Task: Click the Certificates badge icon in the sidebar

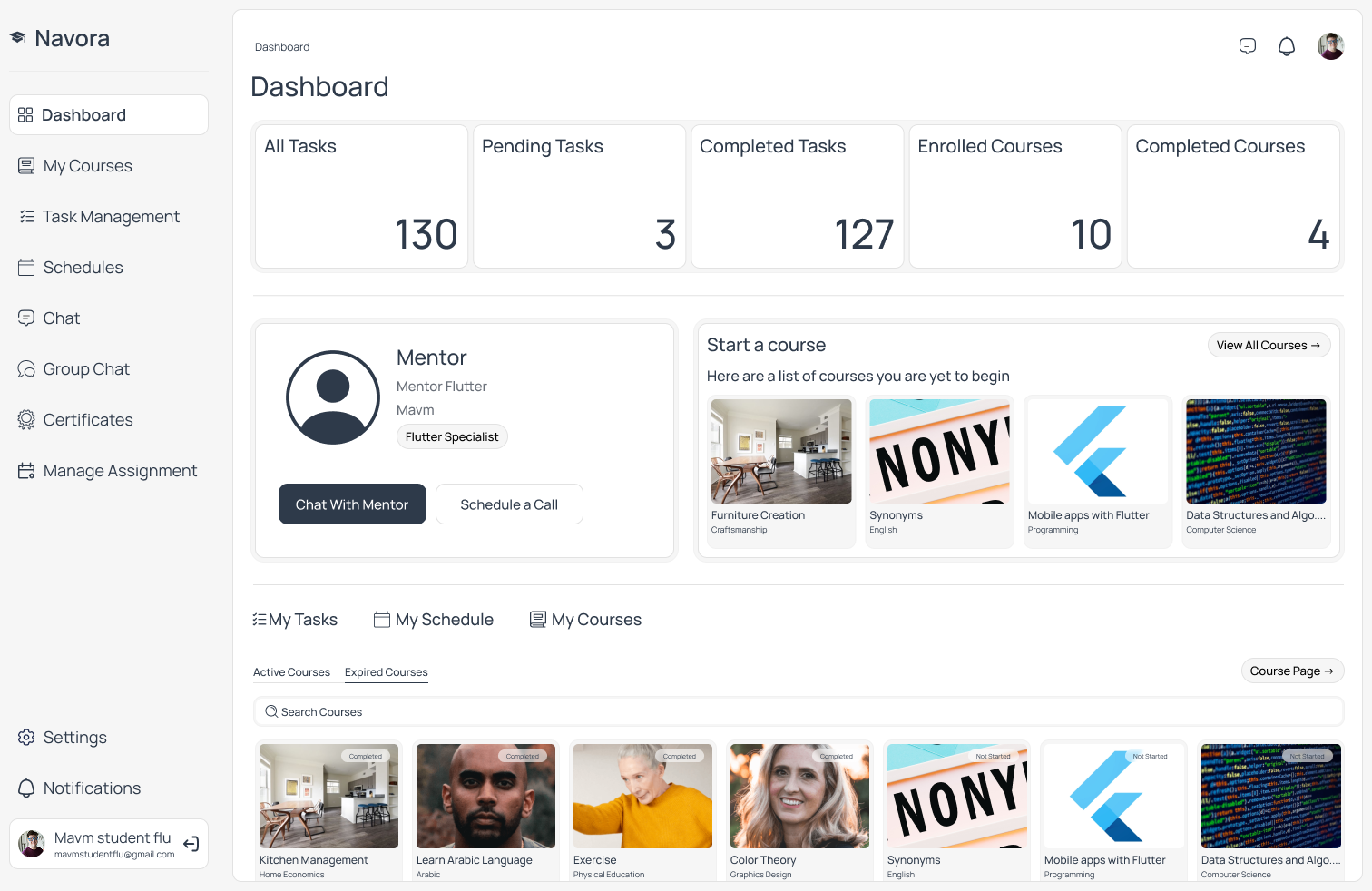Action: pos(26,420)
